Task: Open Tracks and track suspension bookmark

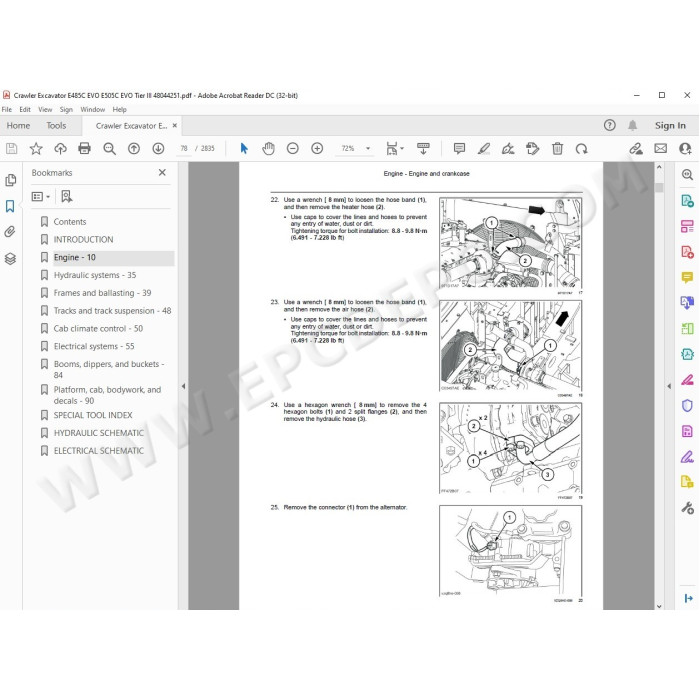Action: point(112,311)
